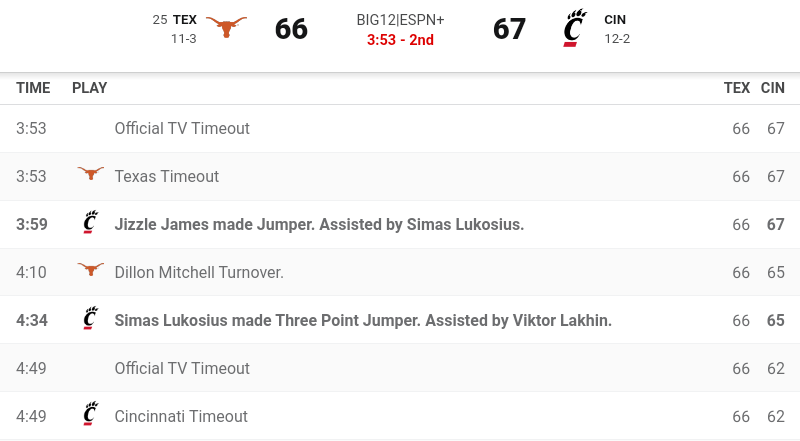Select the Jizzle James made Jumper play
Screen dimensions: 800x441
click(319, 224)
